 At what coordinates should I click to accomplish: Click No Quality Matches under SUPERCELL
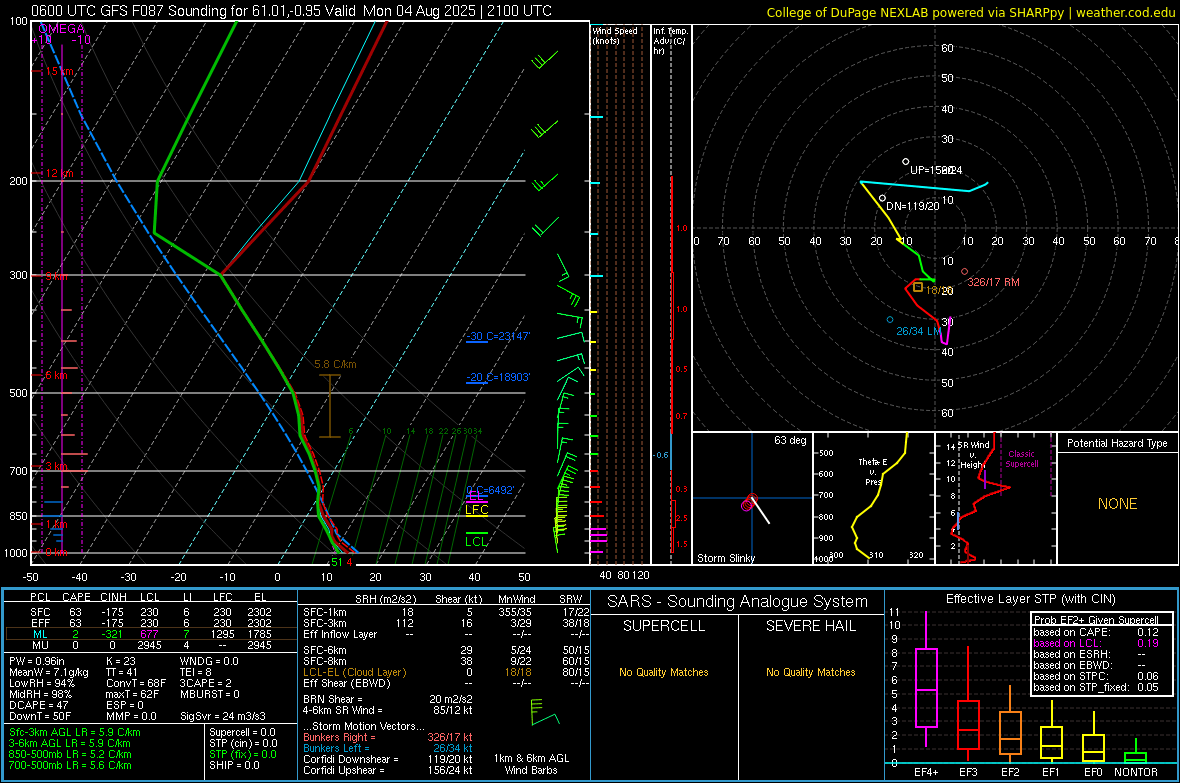[x=664, y=672]
